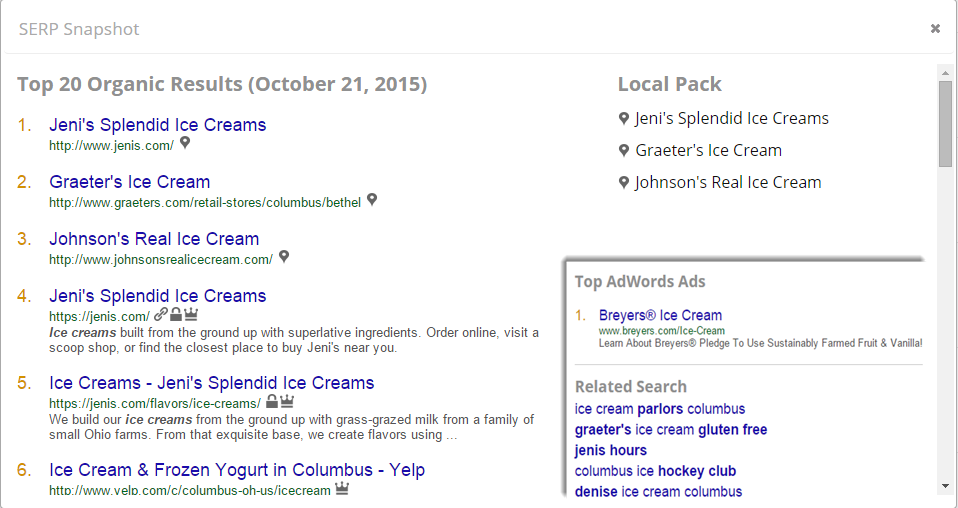
Task: Click Johnson's Real Ice Cream in Local Pack
Action: pos(728,182)
